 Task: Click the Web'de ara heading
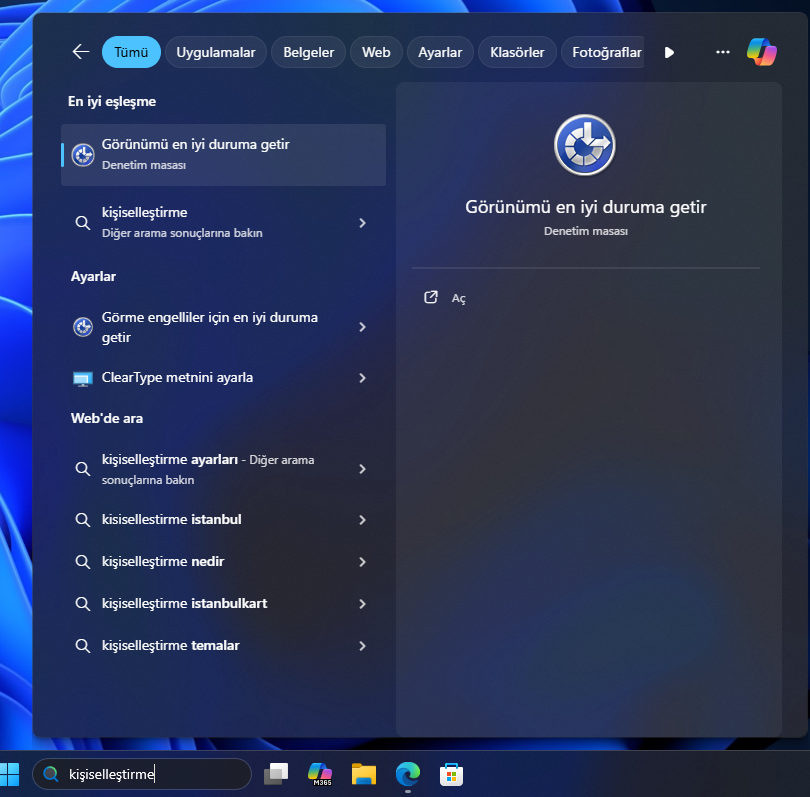click(107, 418)
